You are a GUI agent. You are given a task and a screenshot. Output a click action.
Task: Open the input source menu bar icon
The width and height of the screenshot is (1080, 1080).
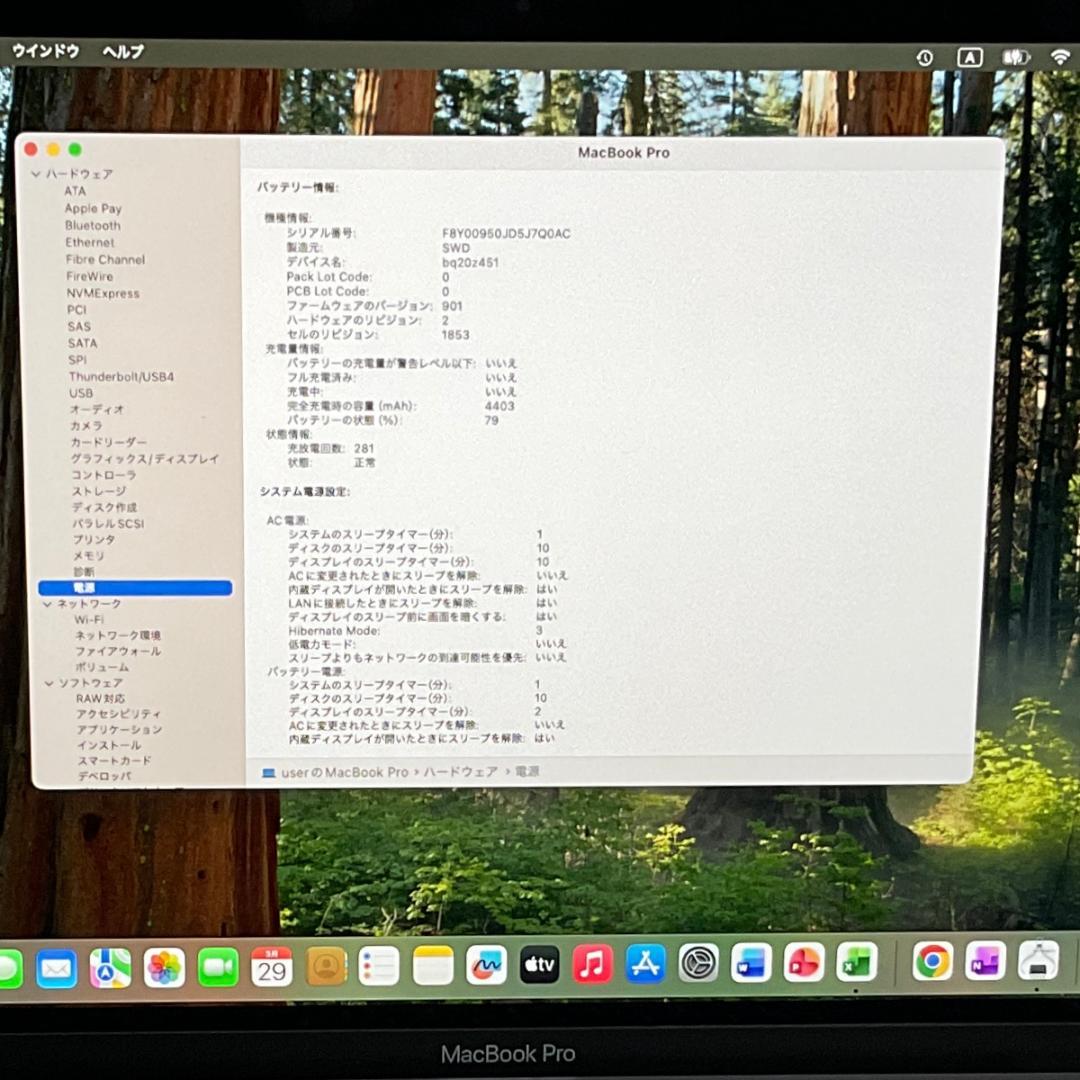pos(969,57)
